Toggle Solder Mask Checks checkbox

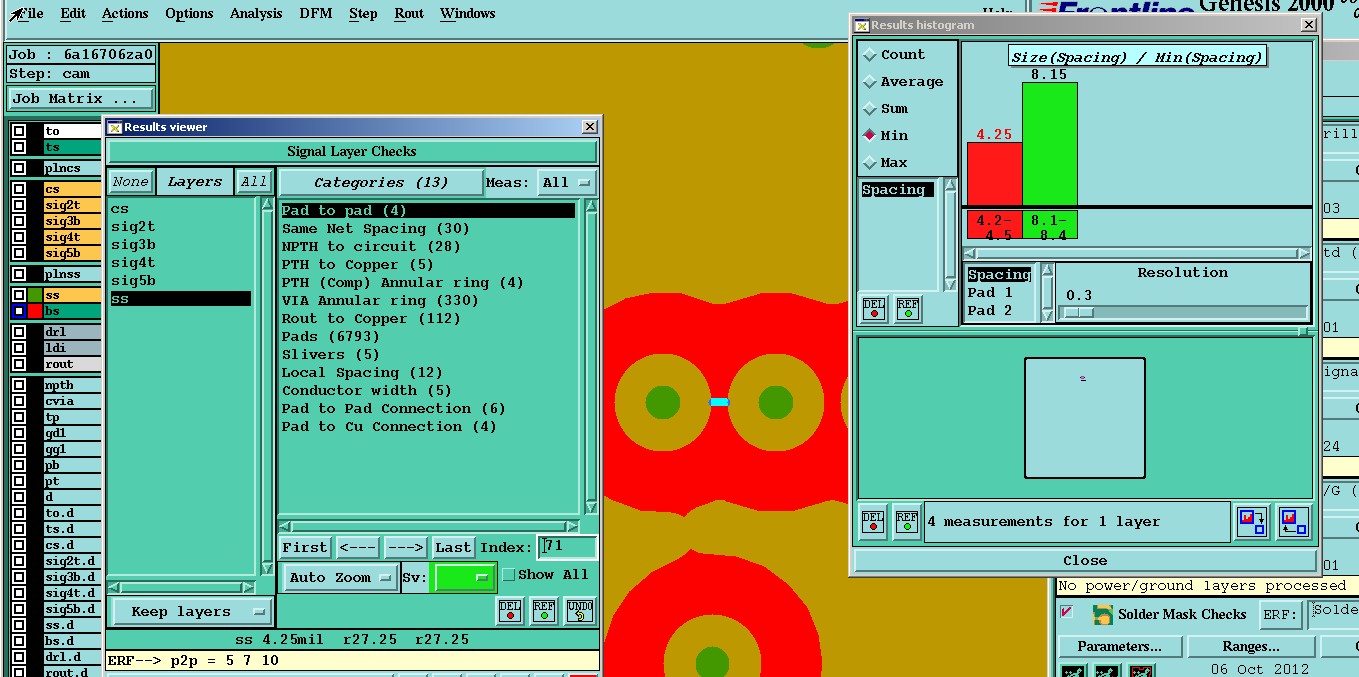[x=1067, y=612]
